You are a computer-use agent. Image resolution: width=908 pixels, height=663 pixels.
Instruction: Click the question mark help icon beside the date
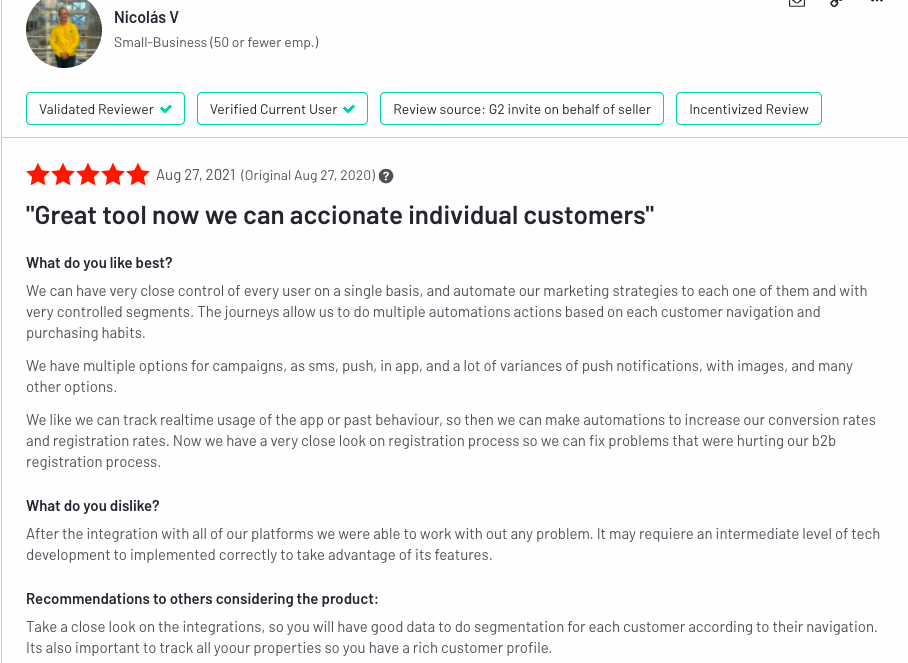(386, 176)
